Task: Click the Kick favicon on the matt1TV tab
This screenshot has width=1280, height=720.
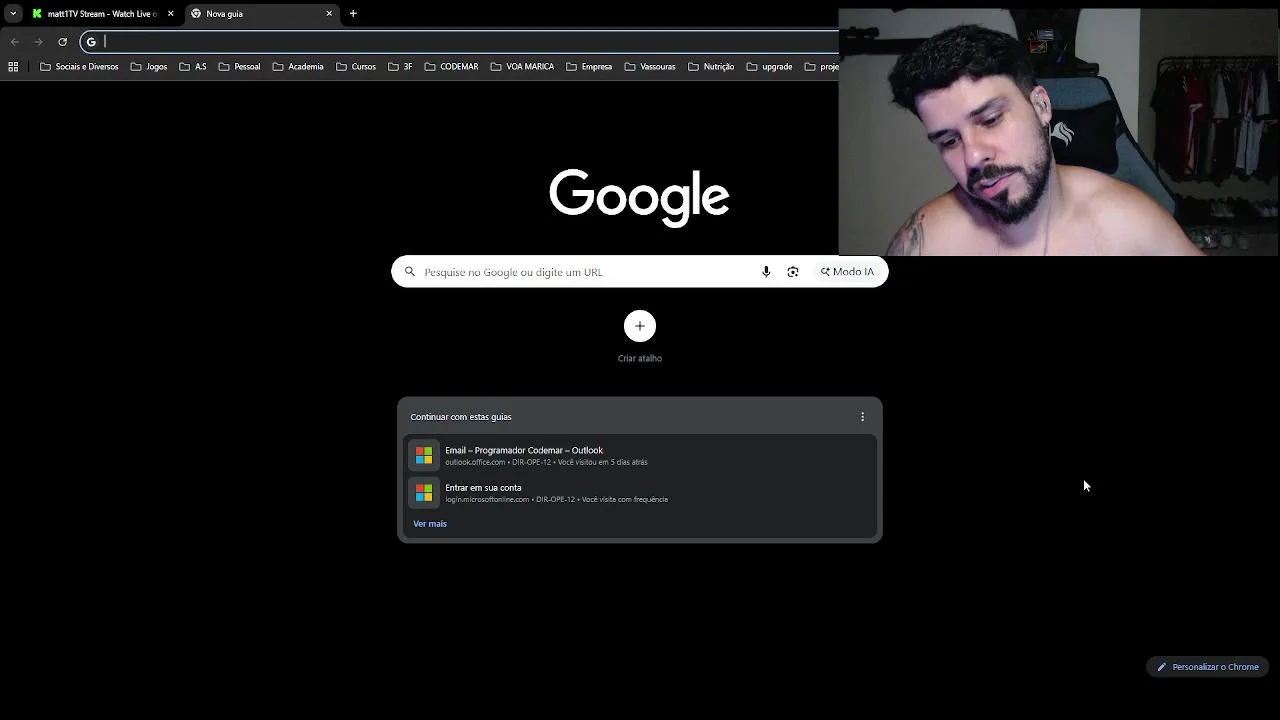Action: pyautogui.click(x=37, y=14)
